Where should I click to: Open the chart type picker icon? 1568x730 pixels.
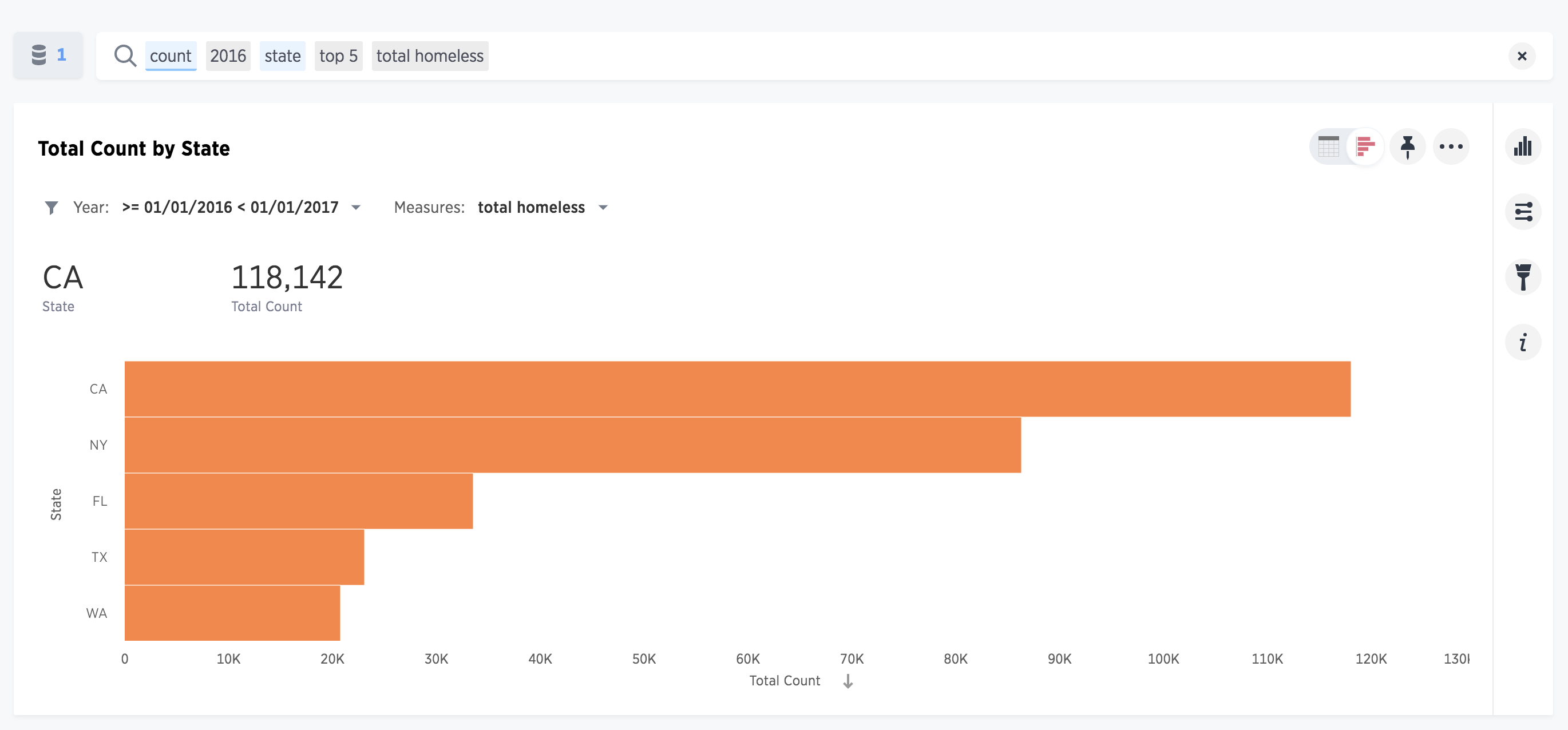point(1523,146)
